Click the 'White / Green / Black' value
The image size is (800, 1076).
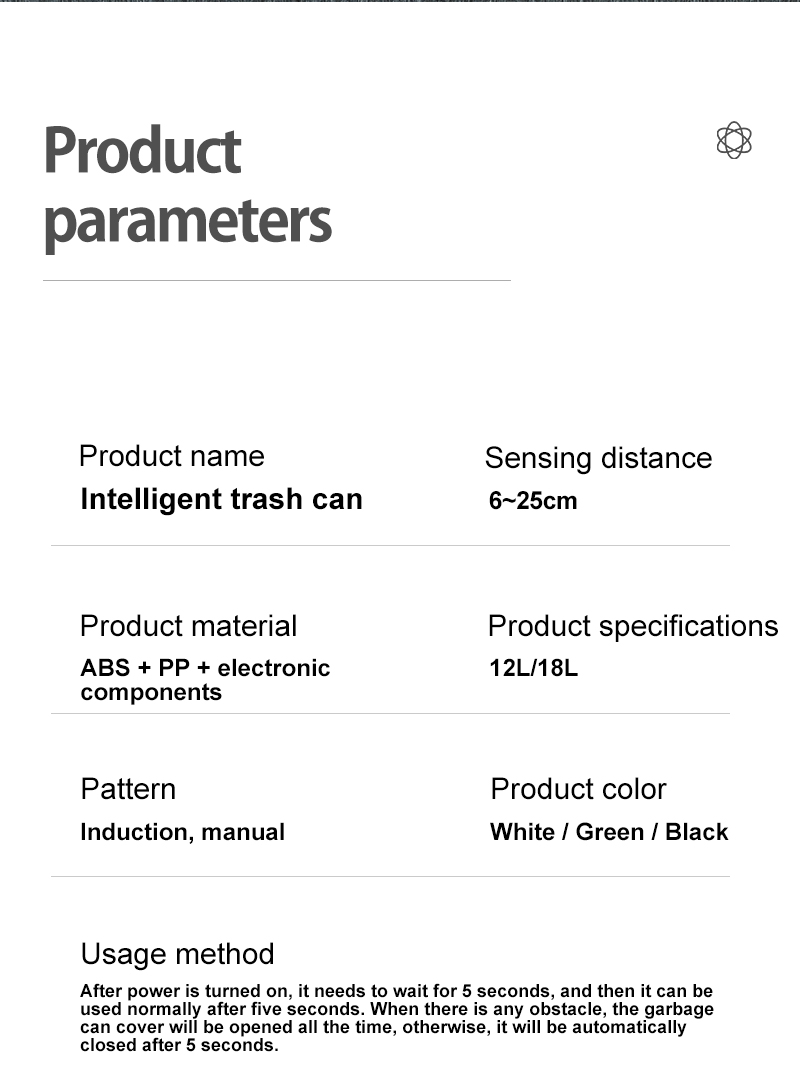coord(609,832)
